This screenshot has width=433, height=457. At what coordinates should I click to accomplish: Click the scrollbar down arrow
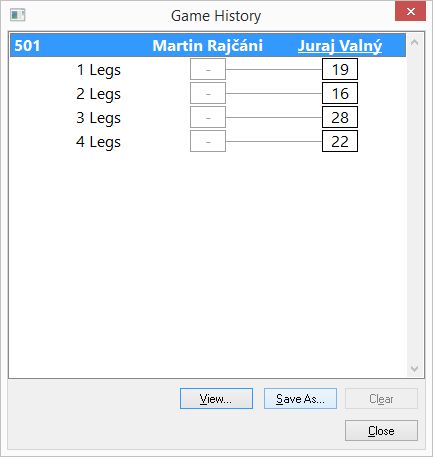pyautogui.click(x=415, y=368)
